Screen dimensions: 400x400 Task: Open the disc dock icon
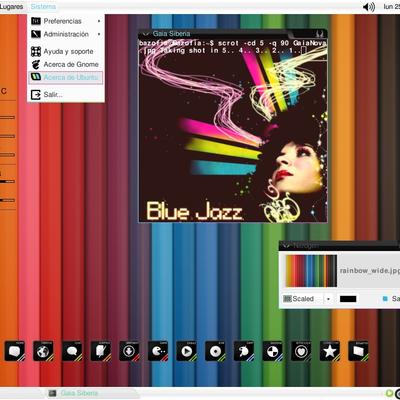click(215, 351)
